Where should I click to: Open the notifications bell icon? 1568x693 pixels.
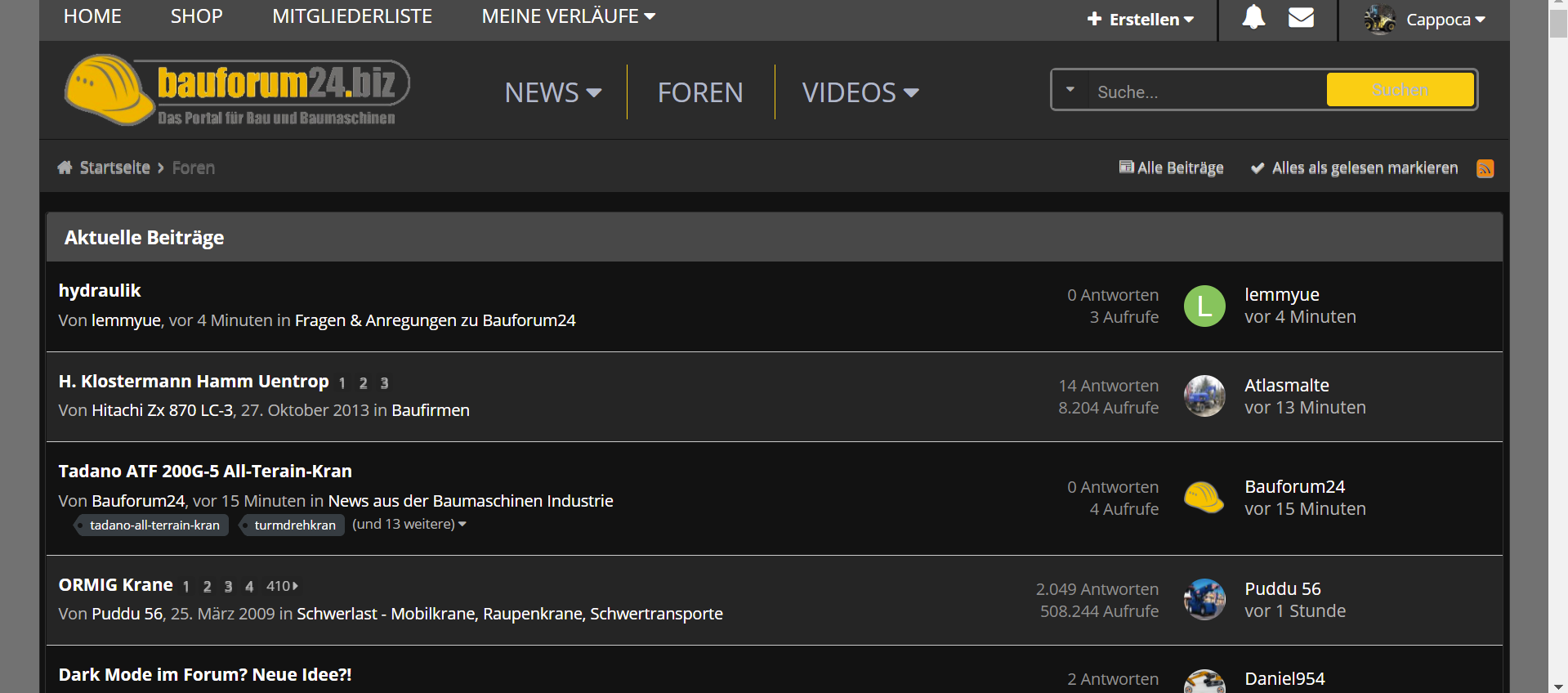click(1253, 17)
